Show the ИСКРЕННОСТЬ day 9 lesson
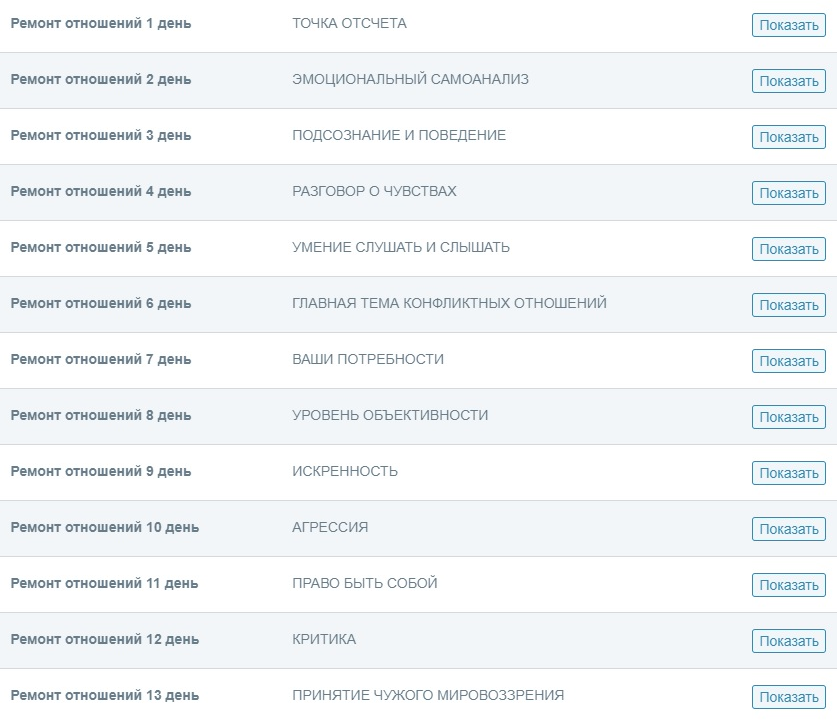 [788, 473]
